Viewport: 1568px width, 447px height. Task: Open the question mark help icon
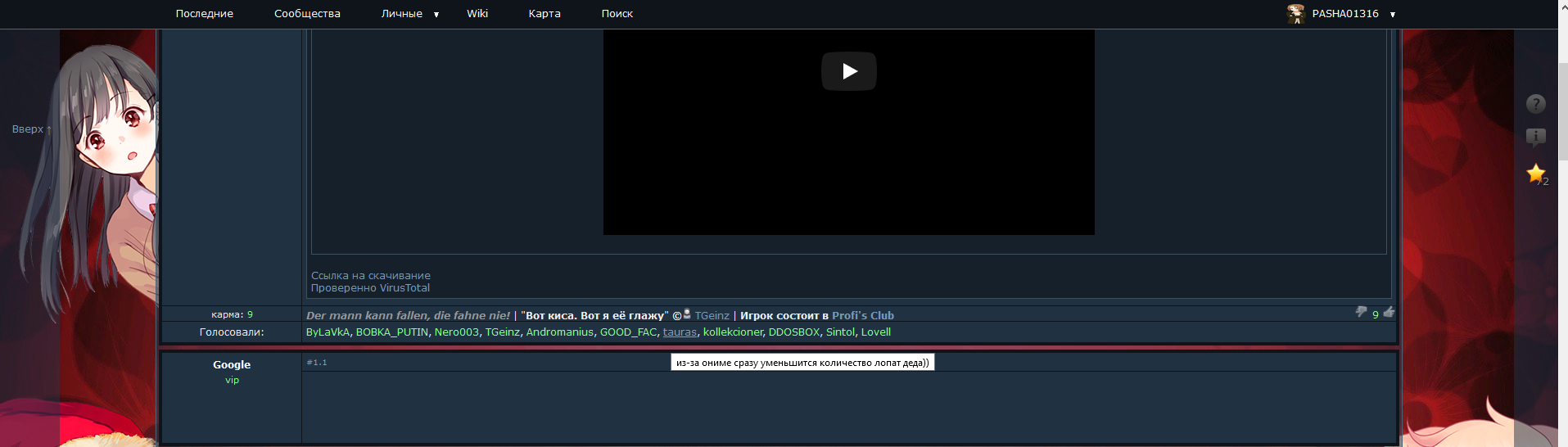point(1535,104)
